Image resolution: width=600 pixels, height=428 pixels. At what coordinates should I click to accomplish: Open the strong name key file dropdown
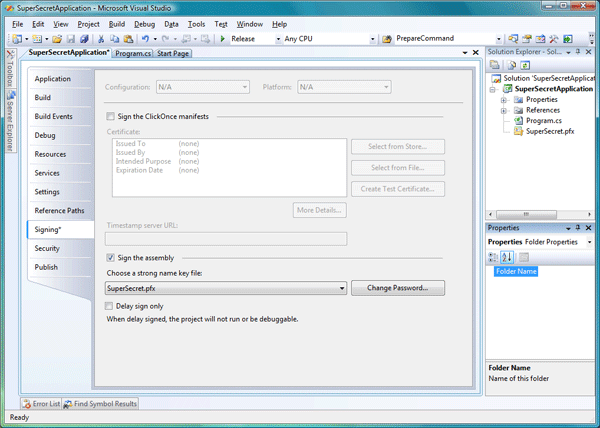(342, 288)
